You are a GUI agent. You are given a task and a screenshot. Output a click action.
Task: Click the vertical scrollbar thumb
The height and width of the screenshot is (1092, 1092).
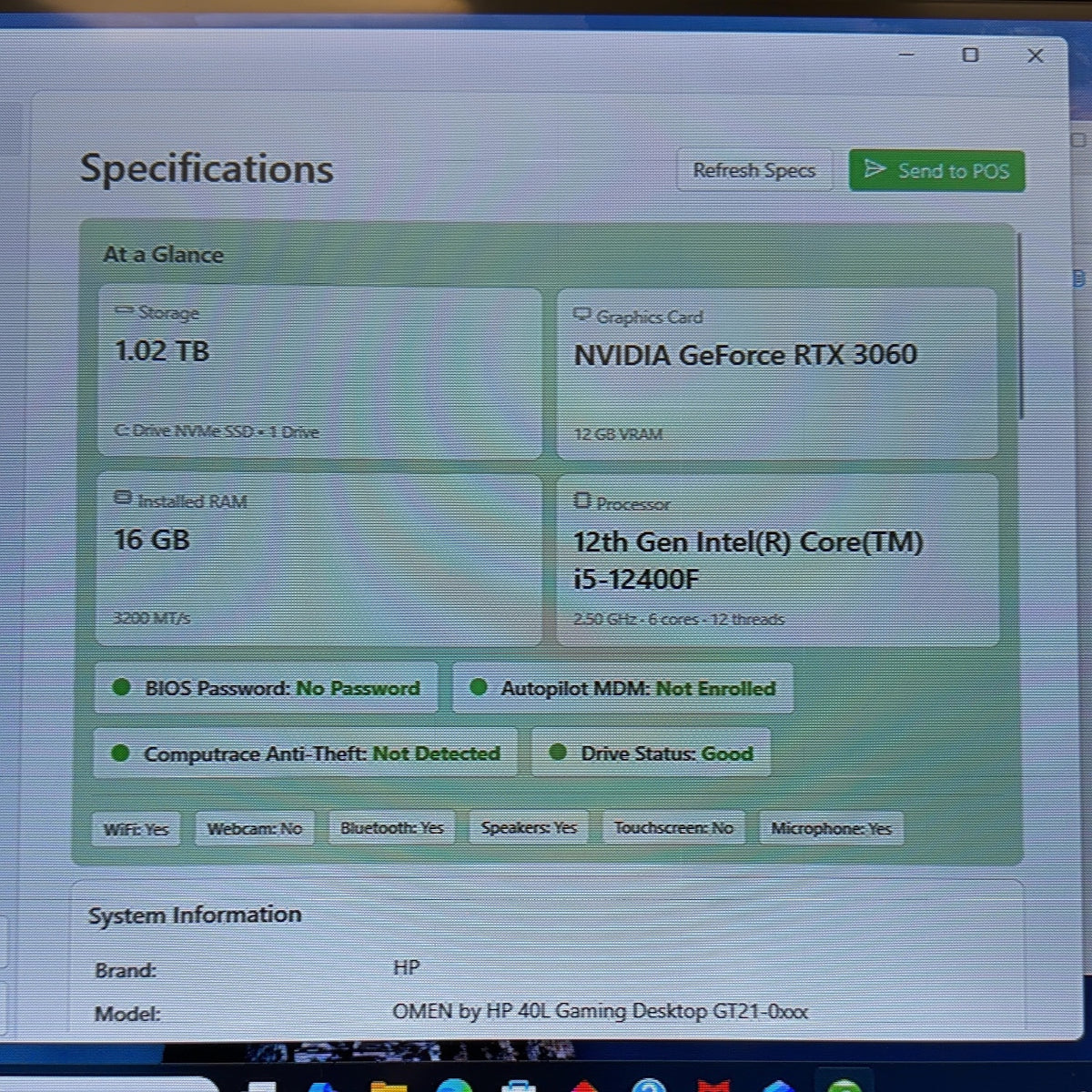tap(1020, 326)
